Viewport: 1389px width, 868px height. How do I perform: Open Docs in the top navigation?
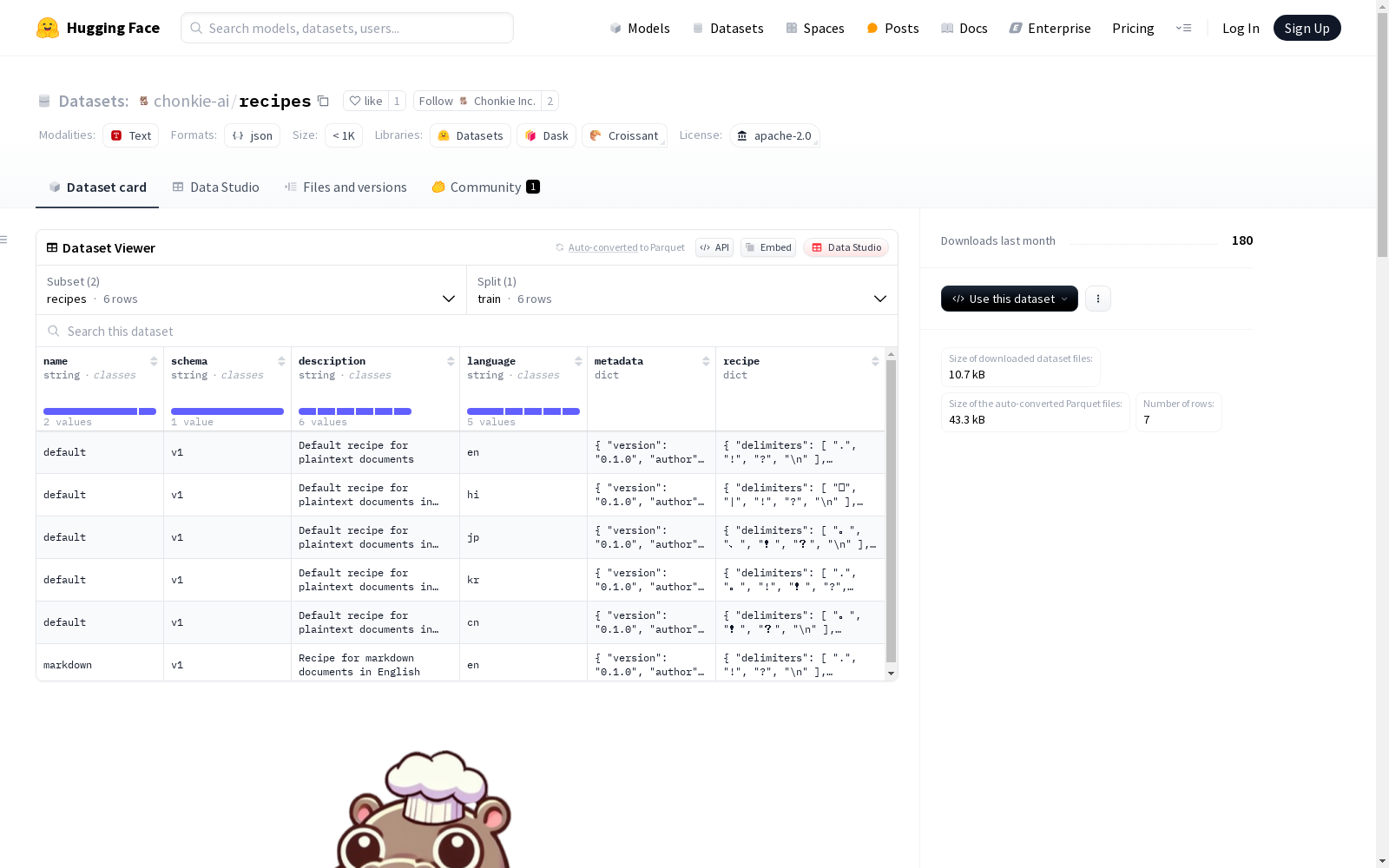964,28
